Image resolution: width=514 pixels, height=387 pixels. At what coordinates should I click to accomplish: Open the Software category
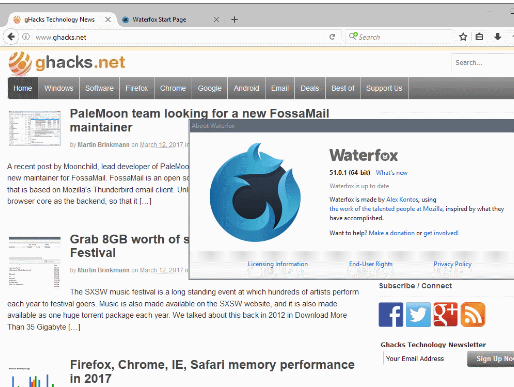pos(99,88)
